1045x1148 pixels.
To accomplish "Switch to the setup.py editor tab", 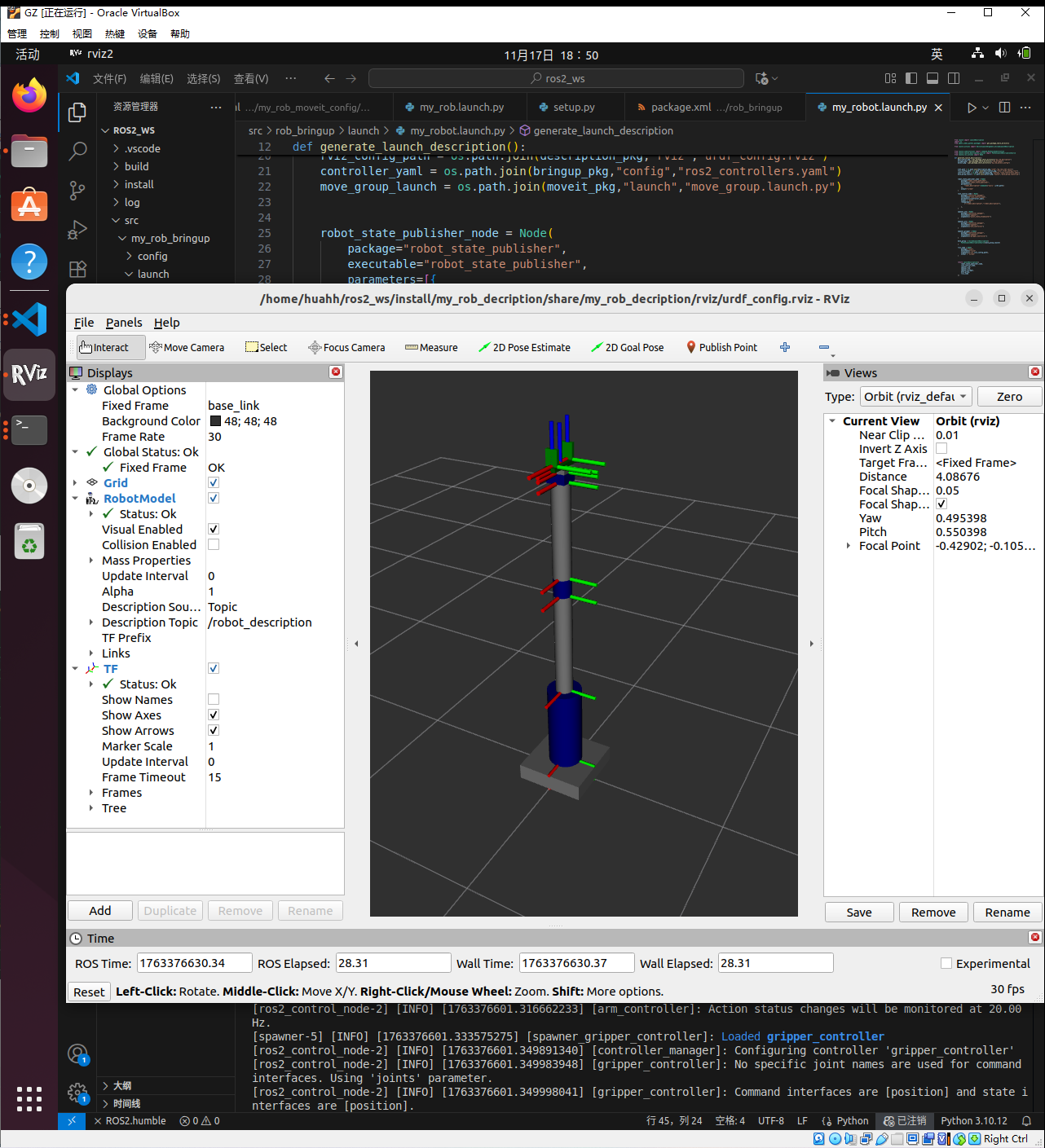I will pyautogui.click(x=574, y=106).
